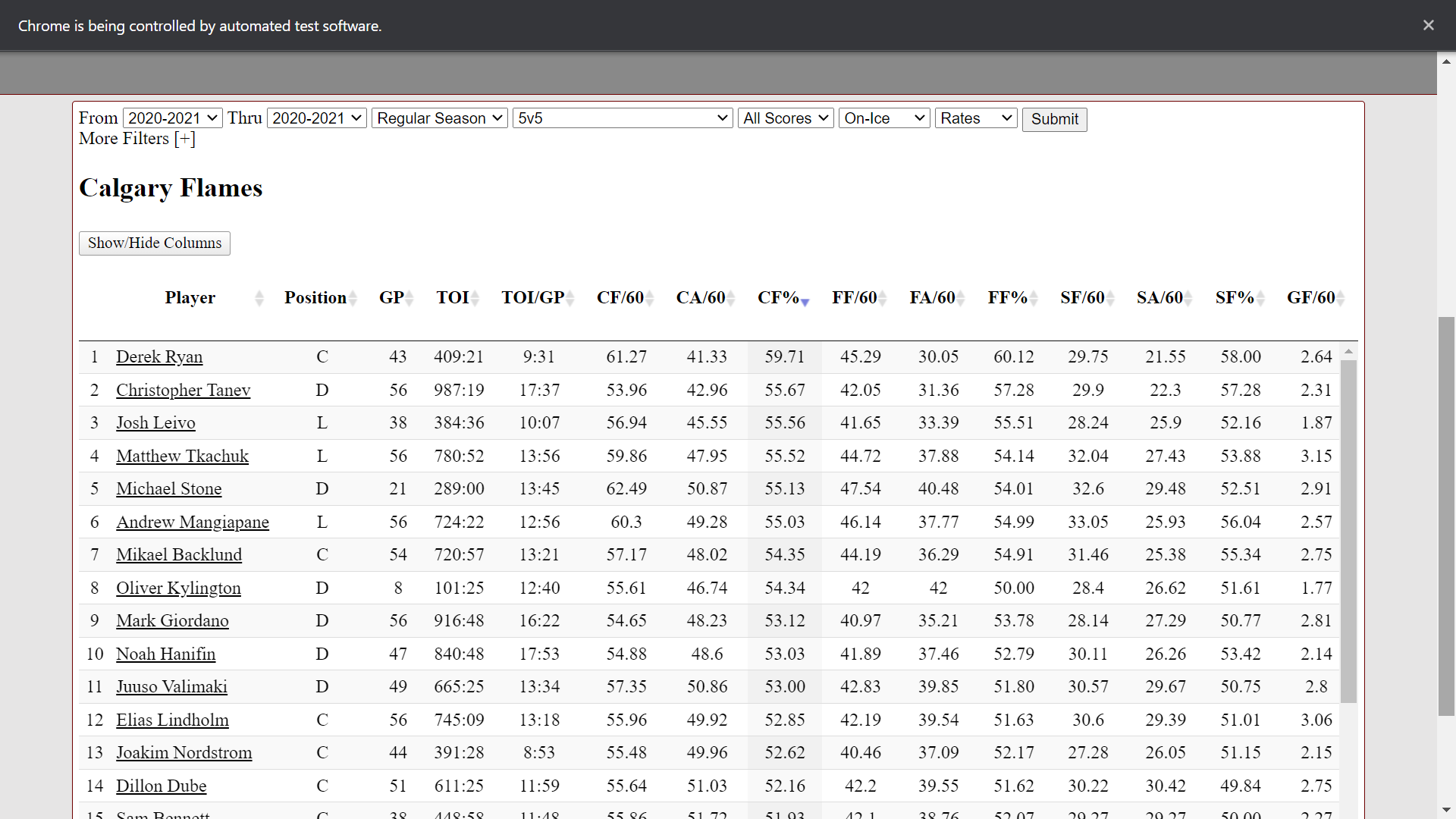Viewport: 1456px width, 819px height.
Task: Sort table by TOI column
Action: 453,298
